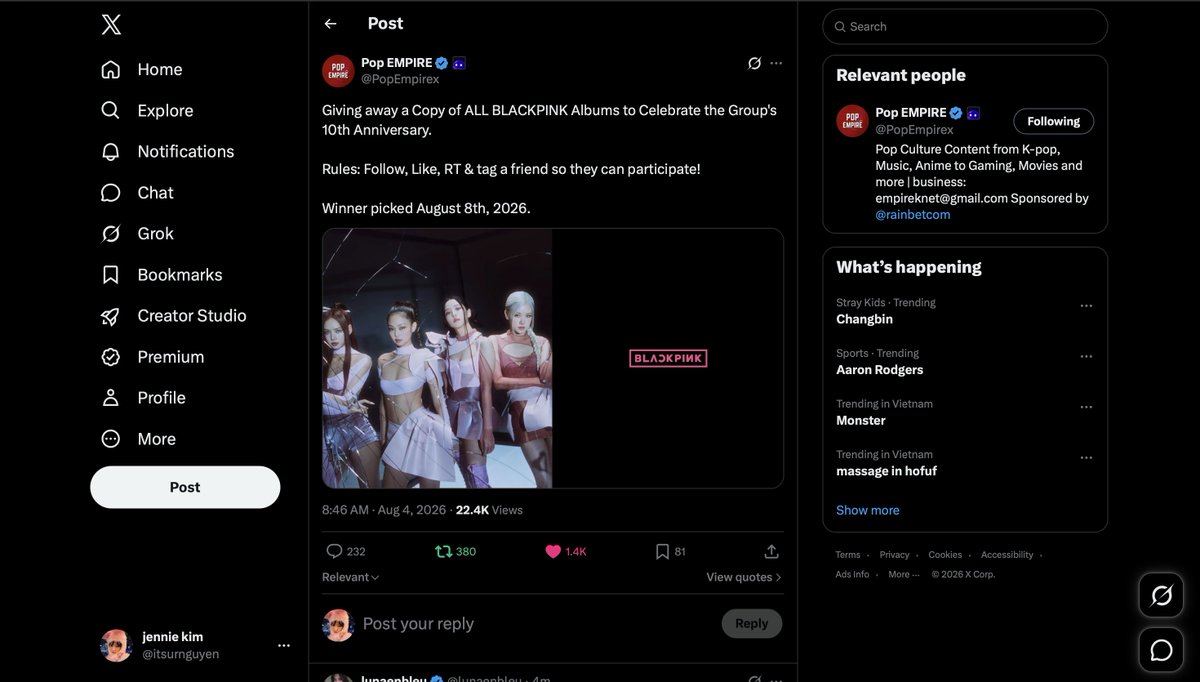Open the floating chat button
Image resolution: width=1200 pixels, height=682 pixels.
(x=1161, y=650)
